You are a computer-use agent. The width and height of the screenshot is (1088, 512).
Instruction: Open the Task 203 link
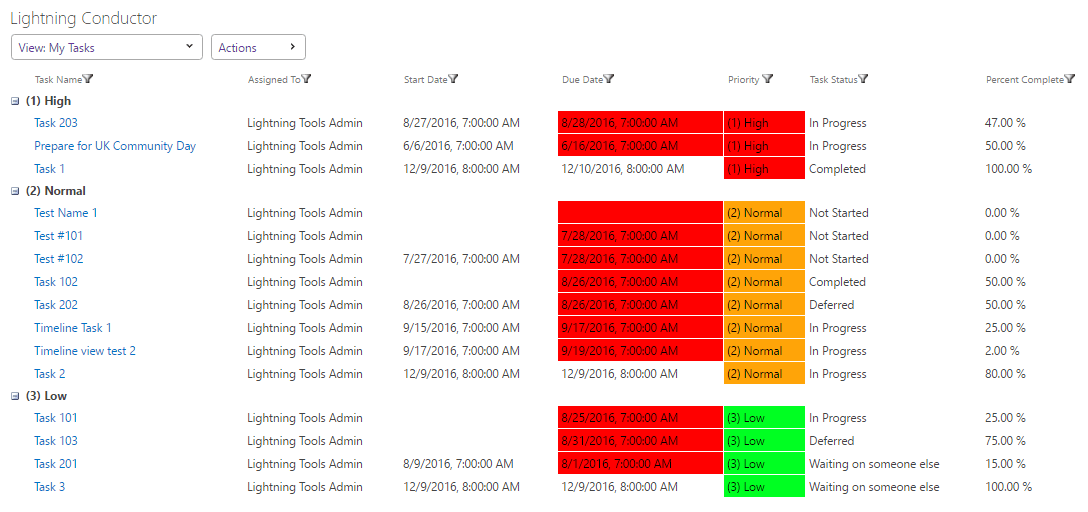56,123
